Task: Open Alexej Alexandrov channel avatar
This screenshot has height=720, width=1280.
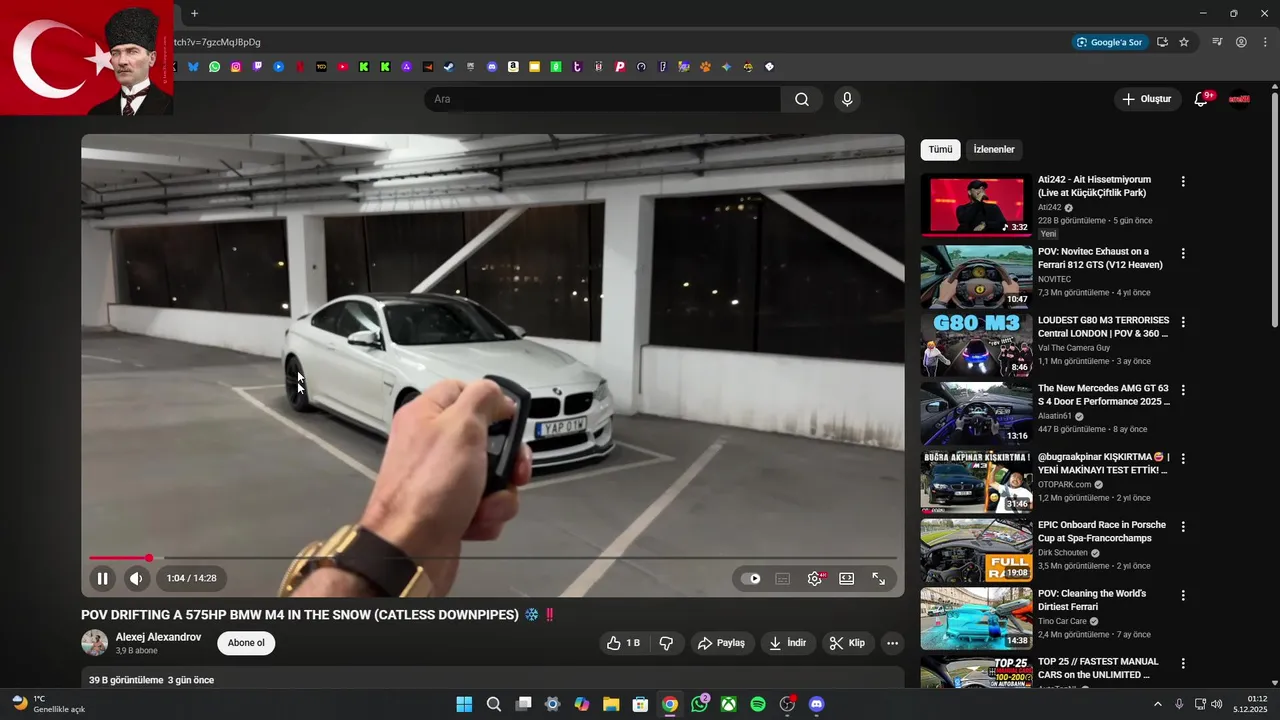Action: 95,643
